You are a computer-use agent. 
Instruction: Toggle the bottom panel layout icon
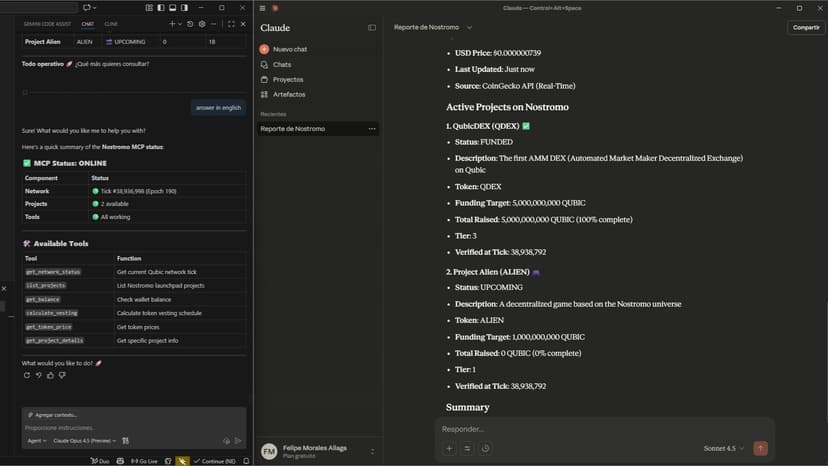173,8
